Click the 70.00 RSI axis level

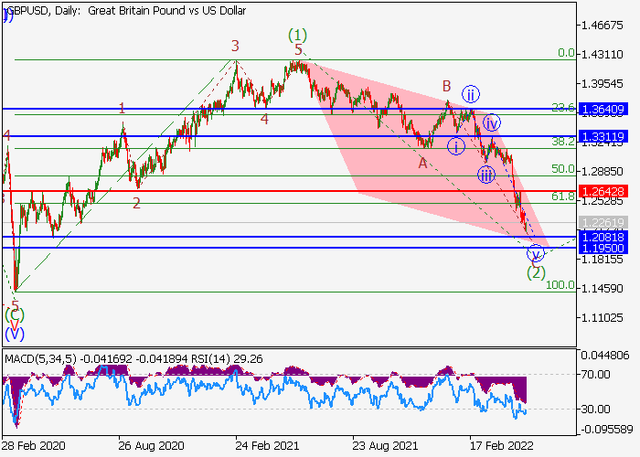(596, 375)
